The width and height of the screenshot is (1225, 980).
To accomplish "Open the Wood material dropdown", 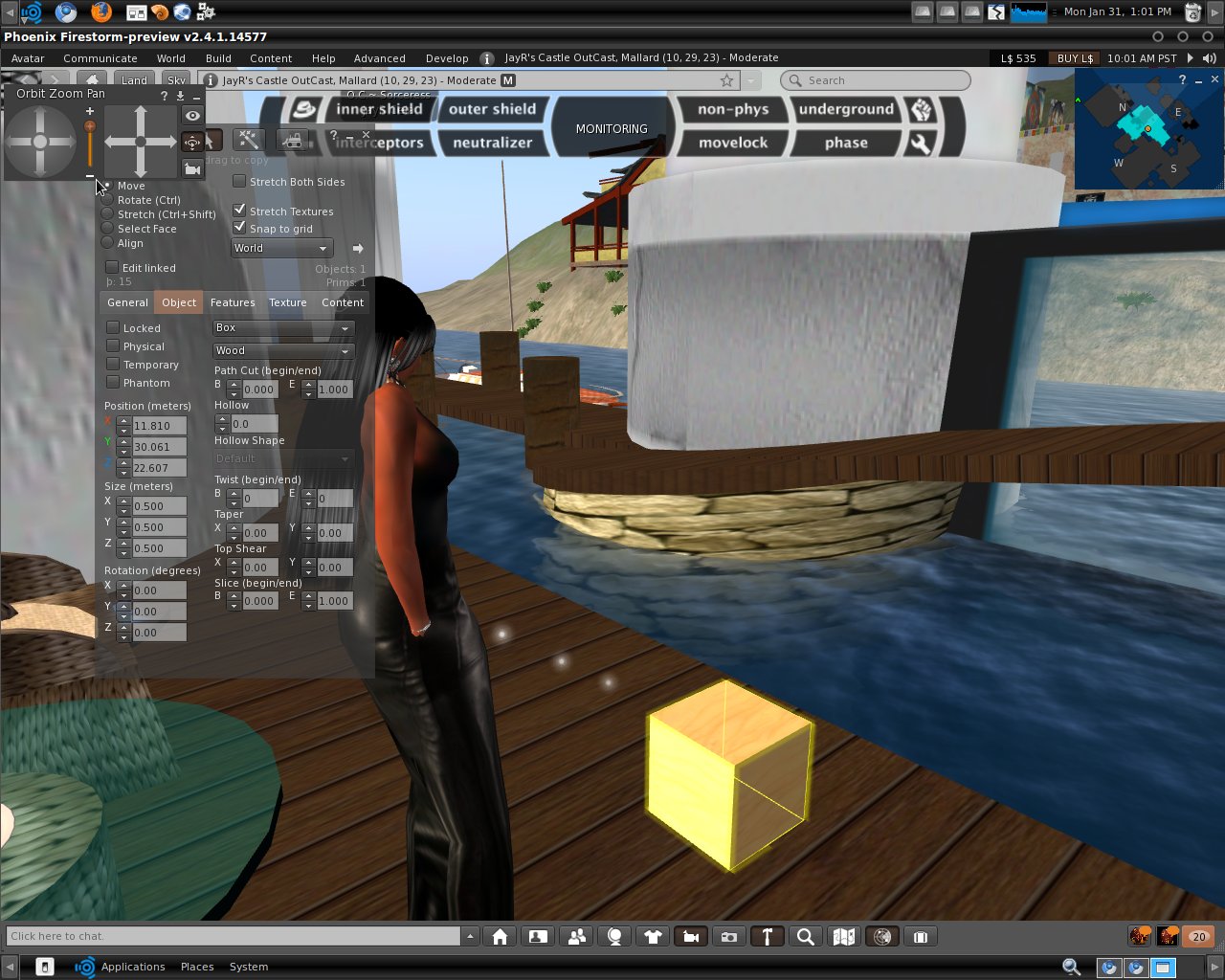I will 283,350.
